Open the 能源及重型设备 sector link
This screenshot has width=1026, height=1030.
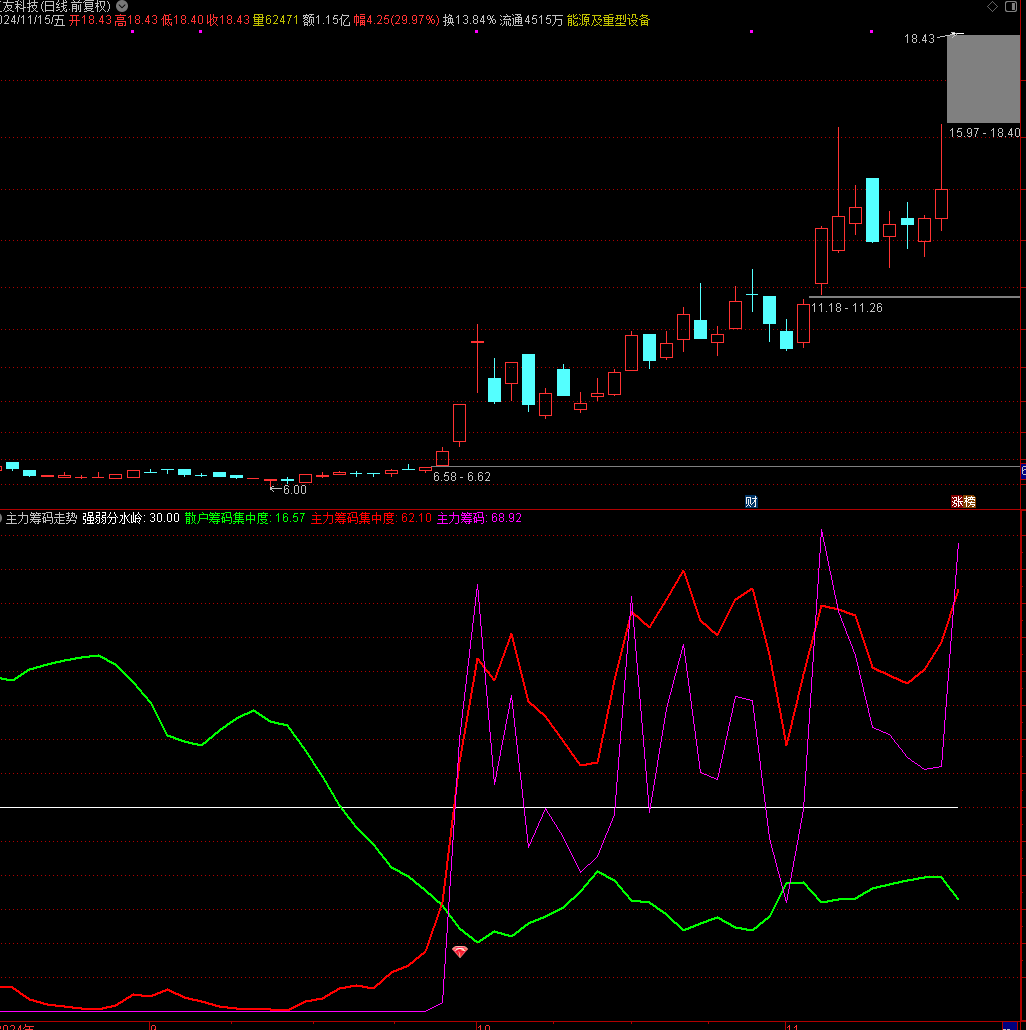point(608,20)
